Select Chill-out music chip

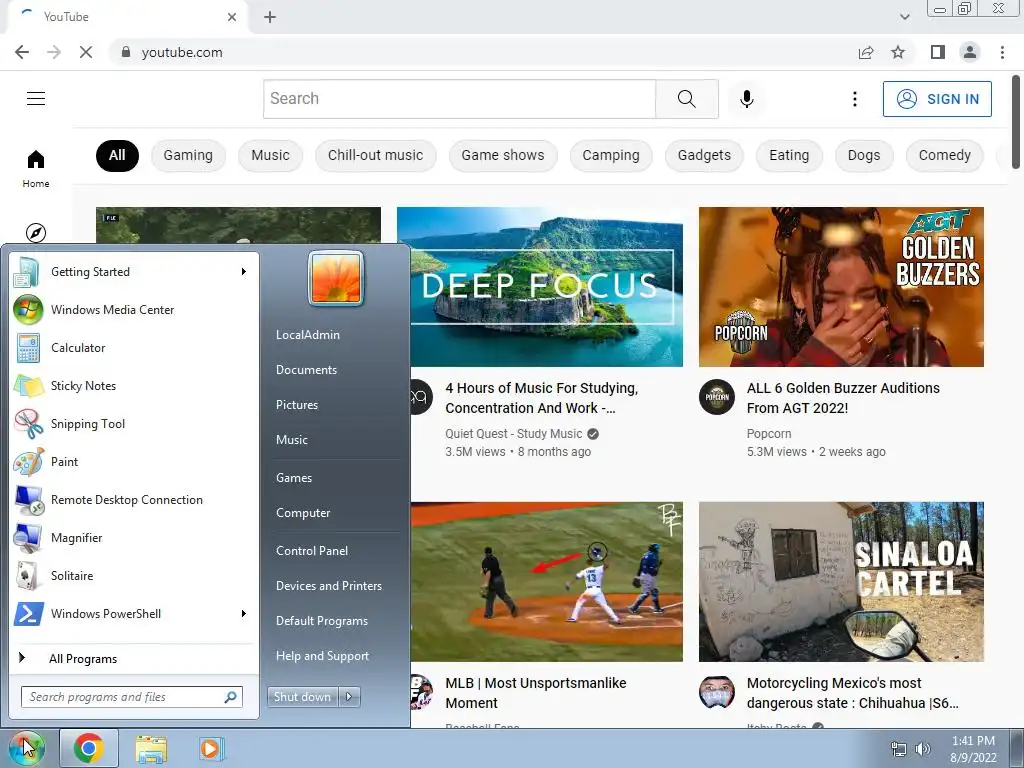tap(376, 155)
